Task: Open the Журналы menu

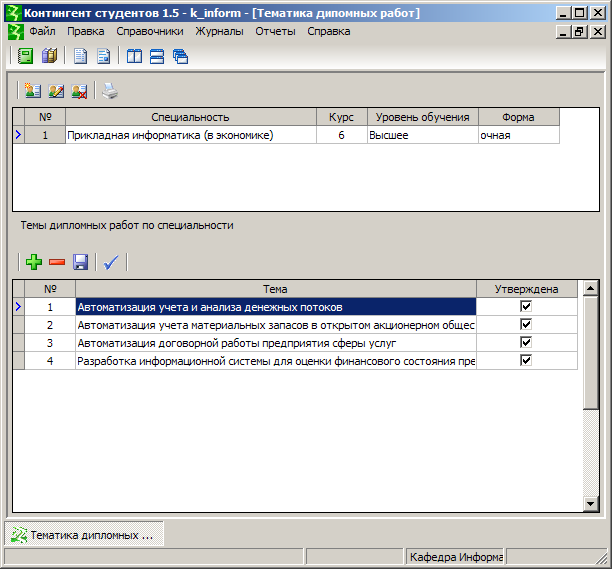Action: pyautogui.click(x=219, y=31)
